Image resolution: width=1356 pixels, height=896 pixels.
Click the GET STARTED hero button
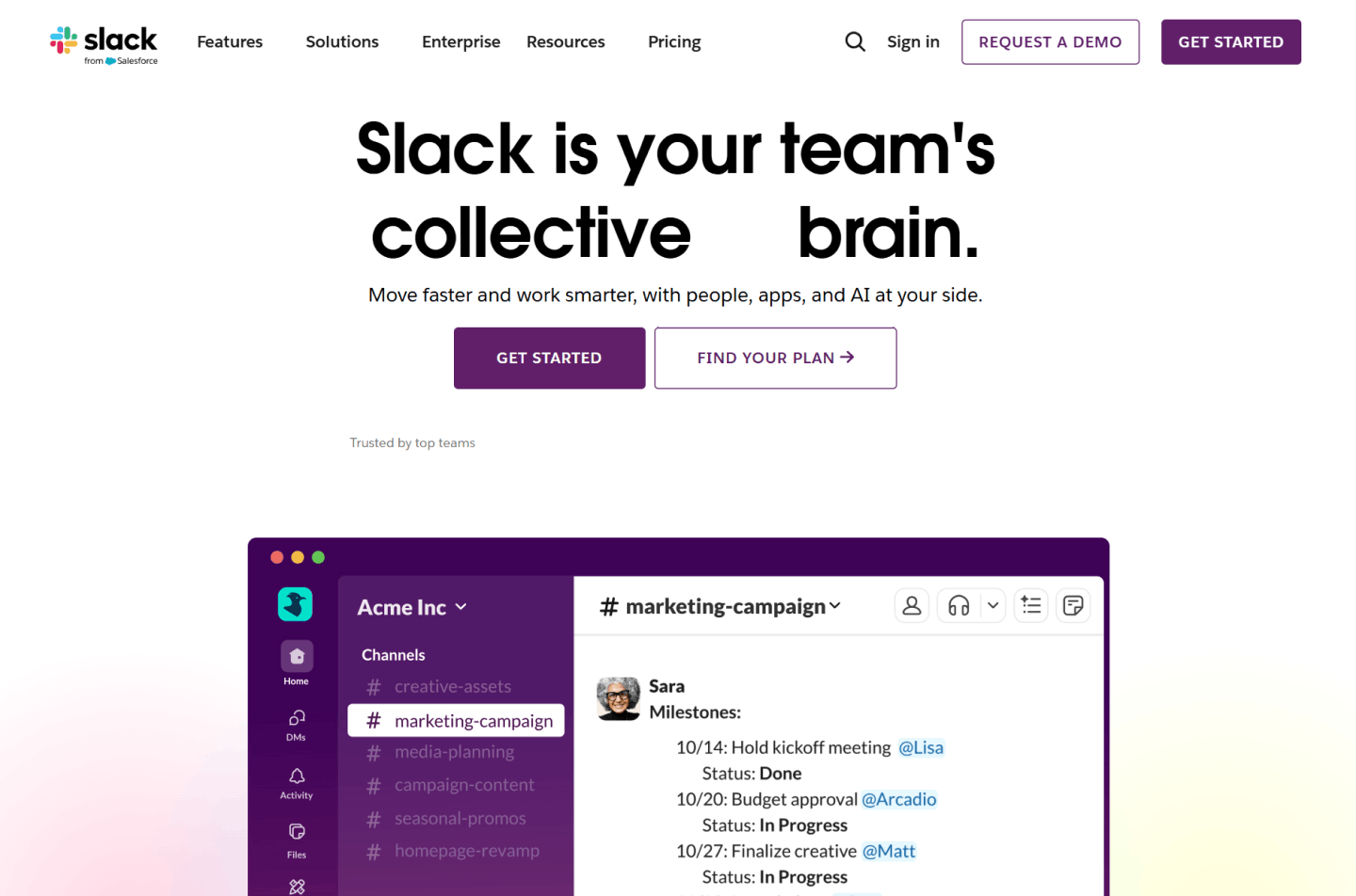[549, 358]
